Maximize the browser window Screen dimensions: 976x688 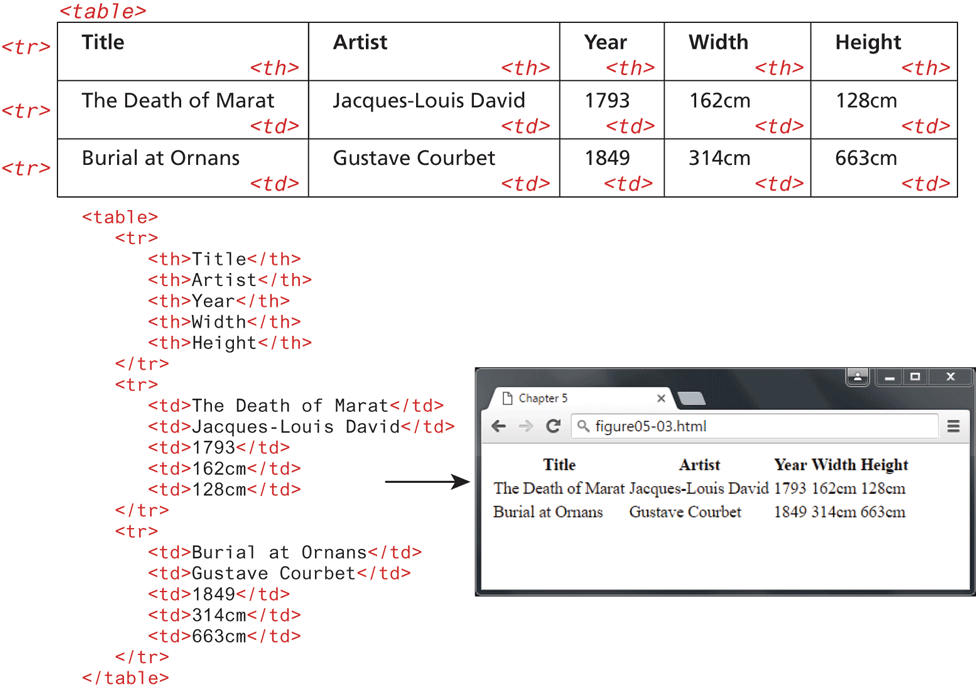[914, 377]
